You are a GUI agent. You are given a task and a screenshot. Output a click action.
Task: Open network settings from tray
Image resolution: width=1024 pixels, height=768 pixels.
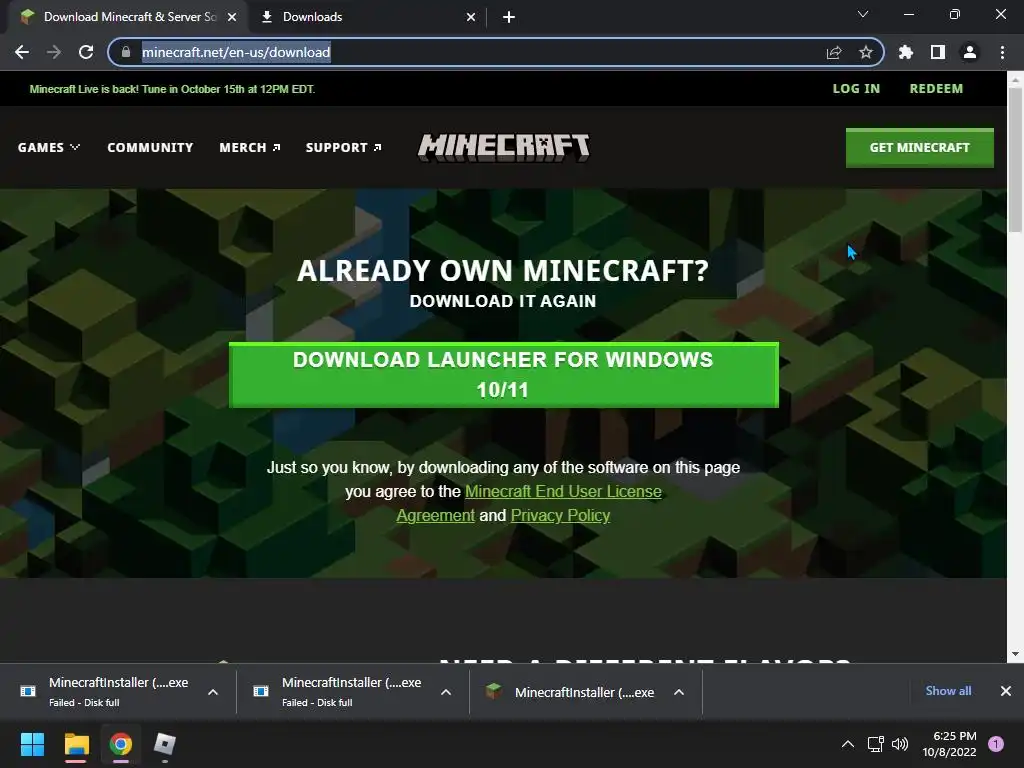point(875,744)
